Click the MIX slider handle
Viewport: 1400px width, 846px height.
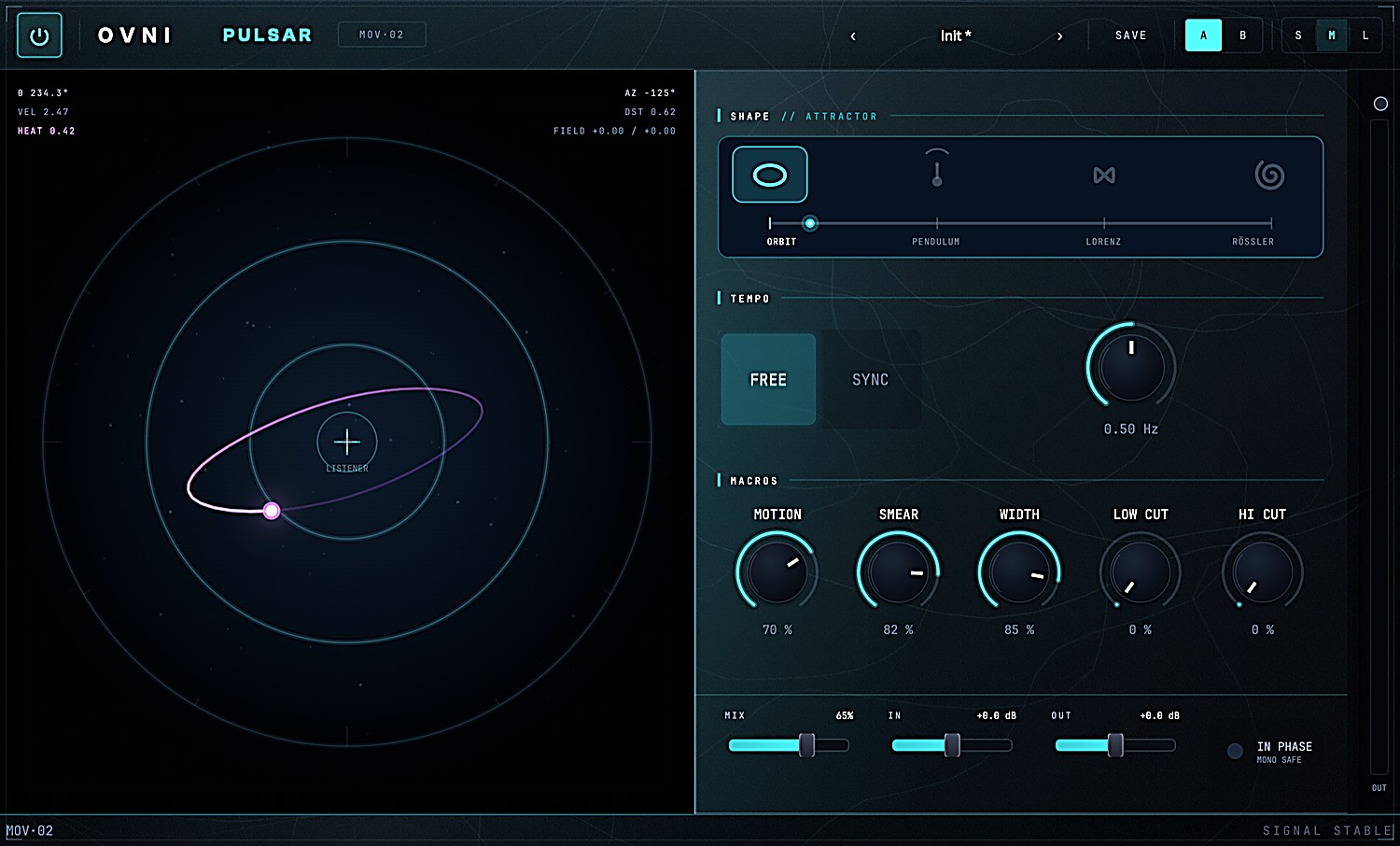(807, 744)
